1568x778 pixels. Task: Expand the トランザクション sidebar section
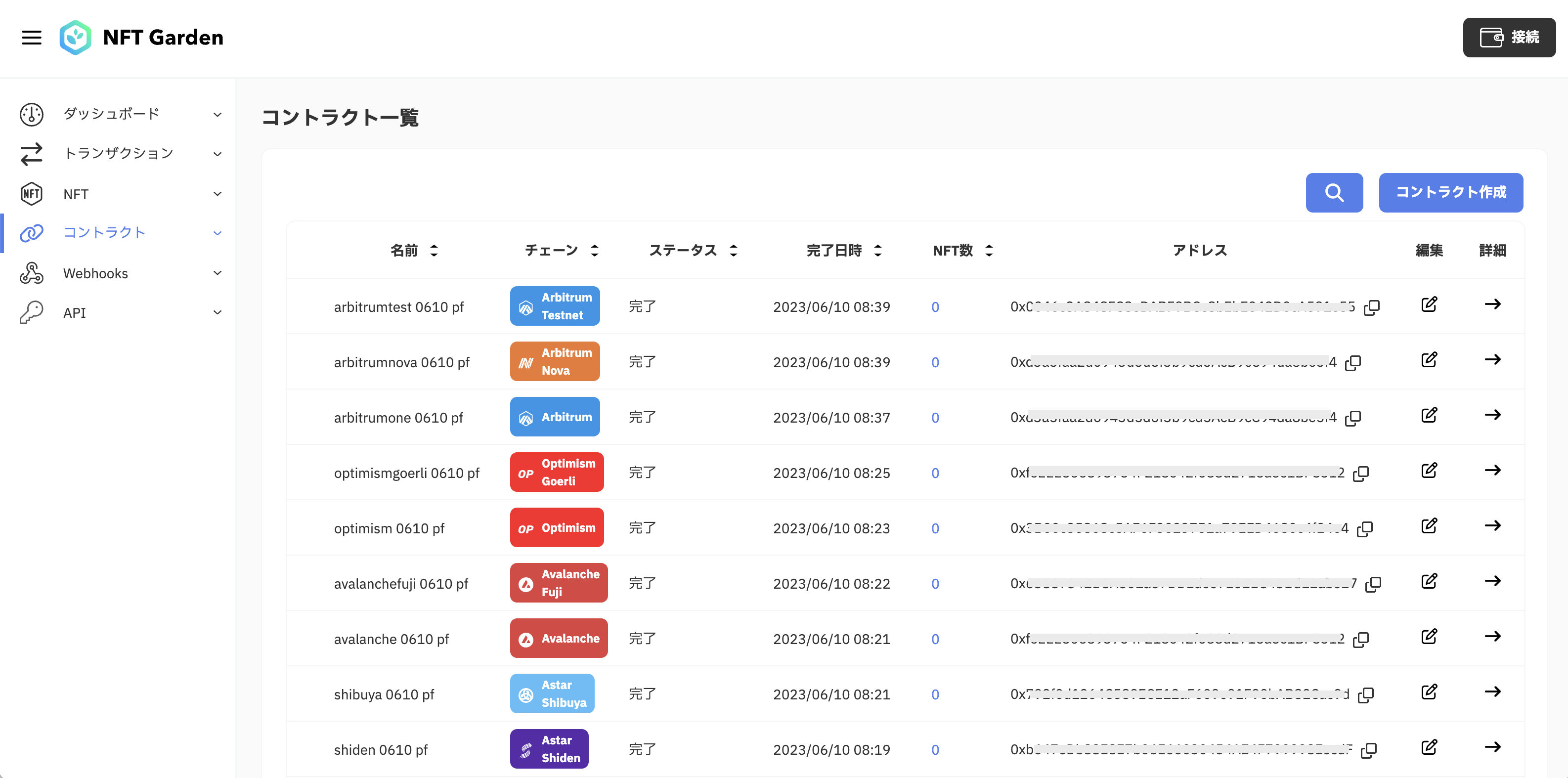pyautogui.click(x=218, y=154)
